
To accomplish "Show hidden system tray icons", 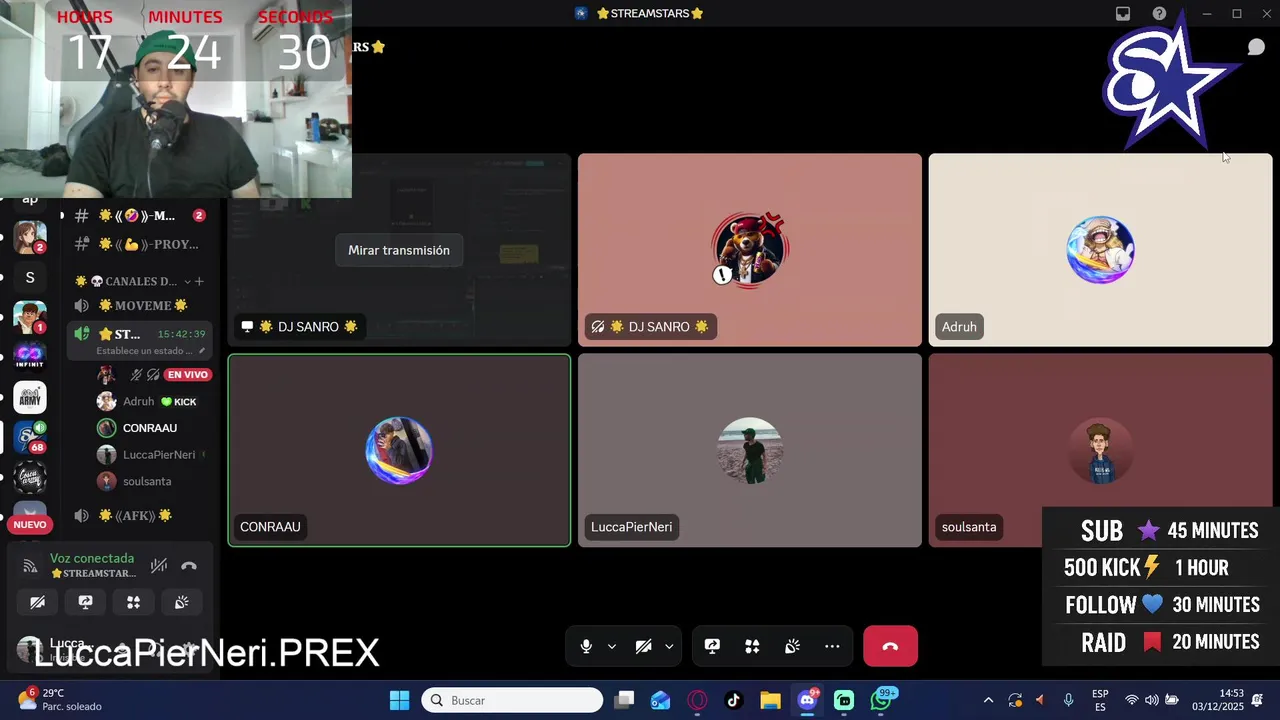I will point(988,700).
